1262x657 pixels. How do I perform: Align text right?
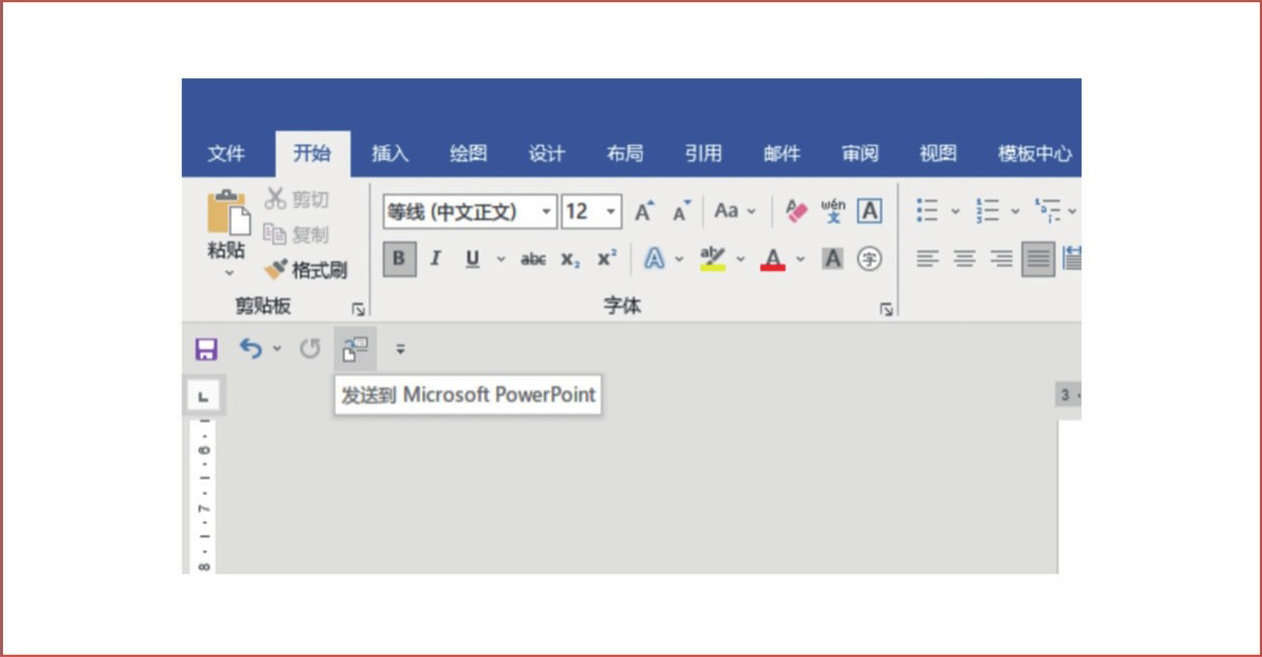pyautogui.click(x=1001, y=259)
